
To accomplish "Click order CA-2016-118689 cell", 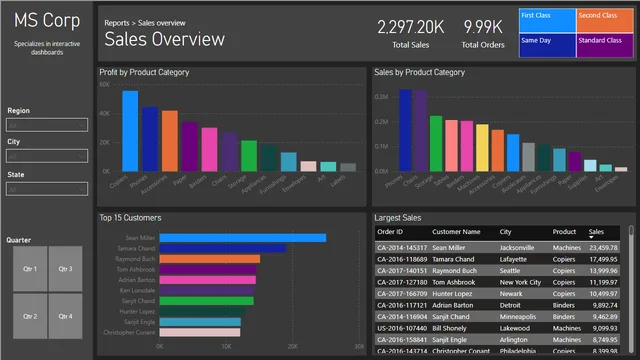I will click(402, 259).
